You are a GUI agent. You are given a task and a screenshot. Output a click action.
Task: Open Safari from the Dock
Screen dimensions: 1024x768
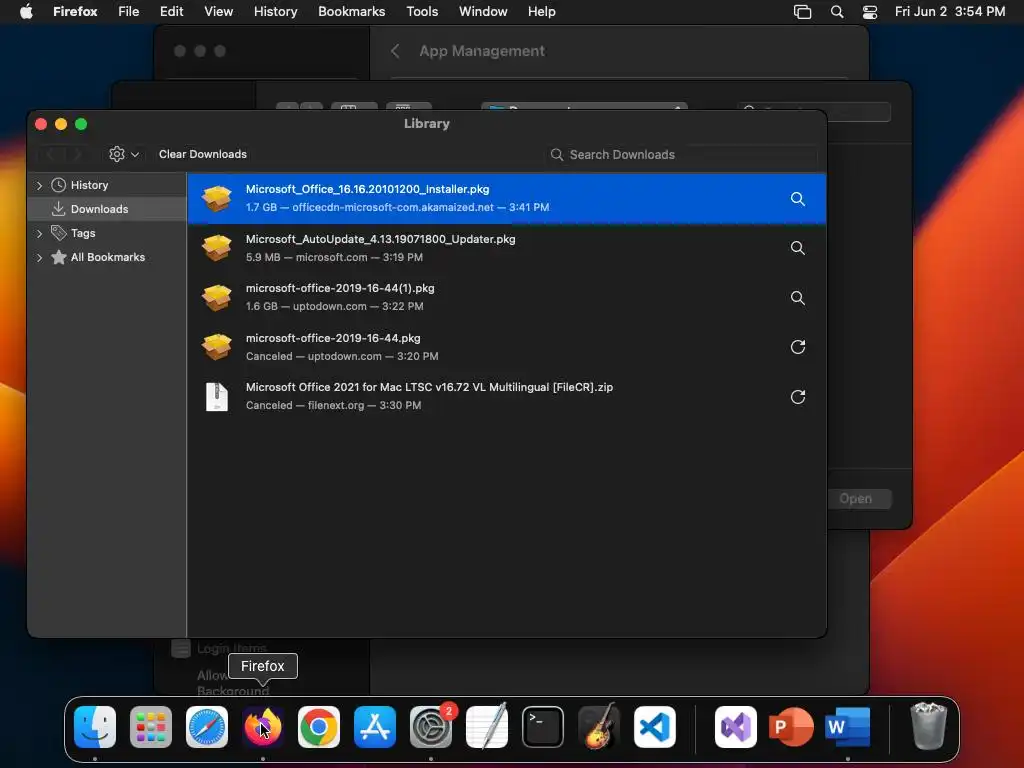pyautogui.click(x=207, y=727)
